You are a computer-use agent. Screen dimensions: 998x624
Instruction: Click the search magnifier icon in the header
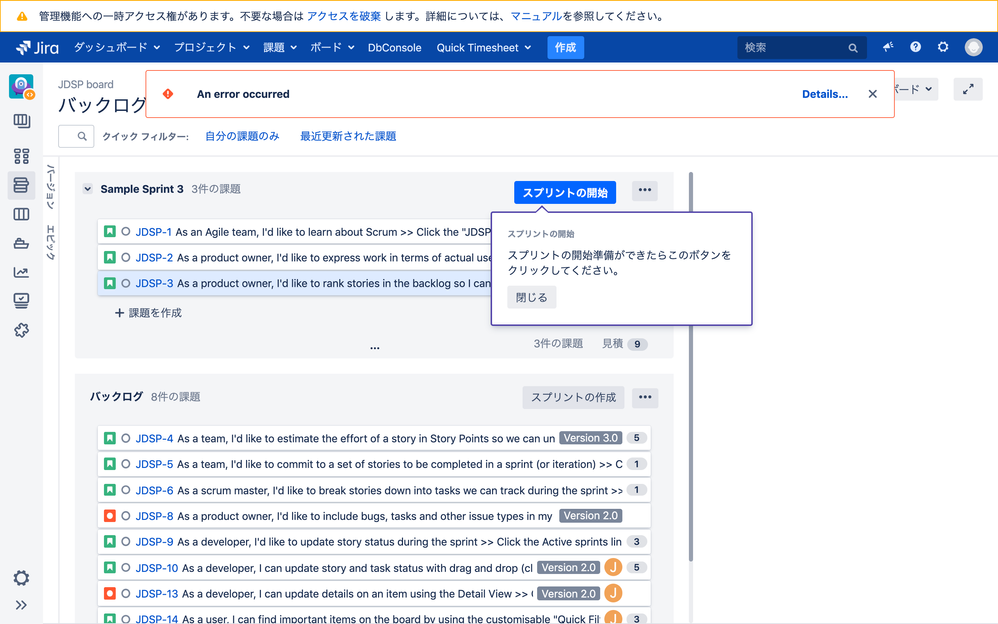click(x=853, y=48)
